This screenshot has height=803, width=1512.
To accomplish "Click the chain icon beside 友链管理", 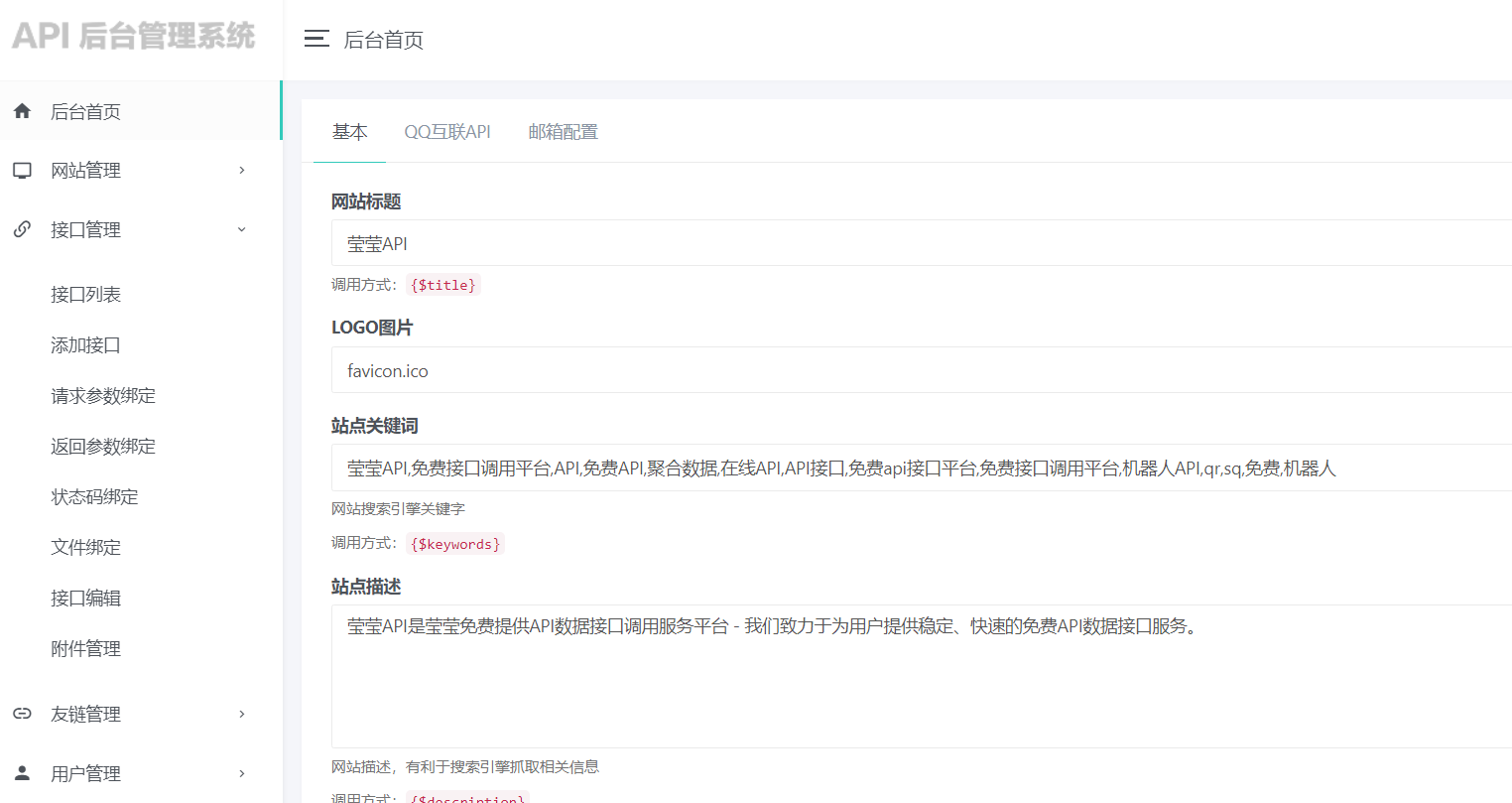I will coord(23,714).
